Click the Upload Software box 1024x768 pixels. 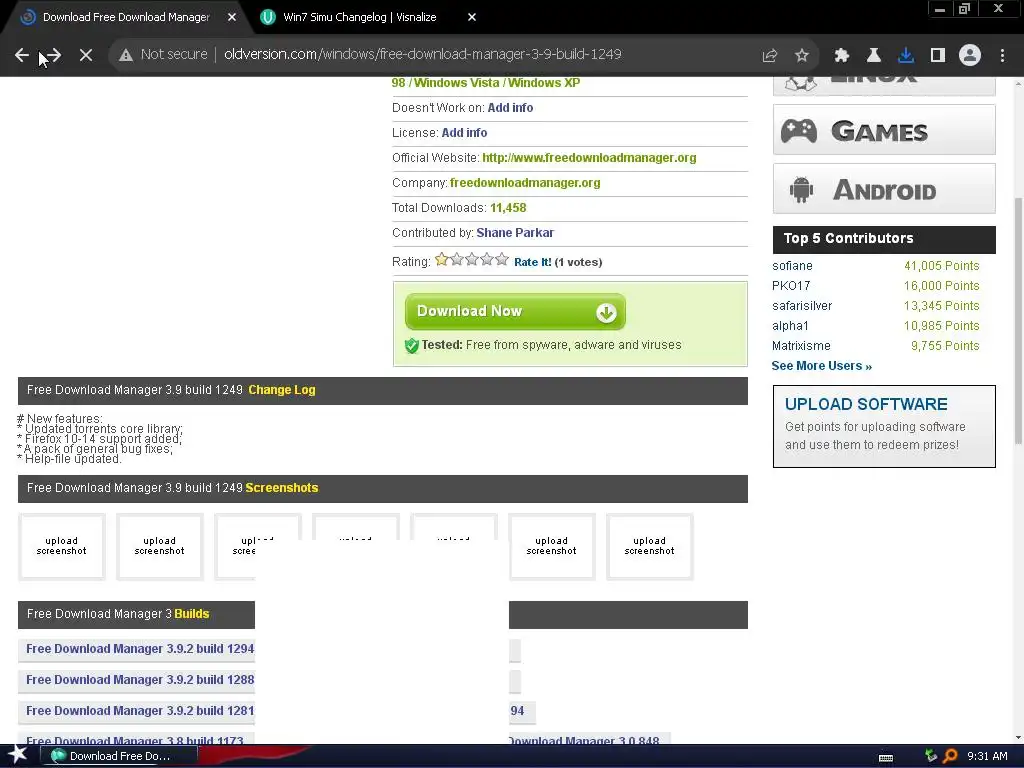884,426
